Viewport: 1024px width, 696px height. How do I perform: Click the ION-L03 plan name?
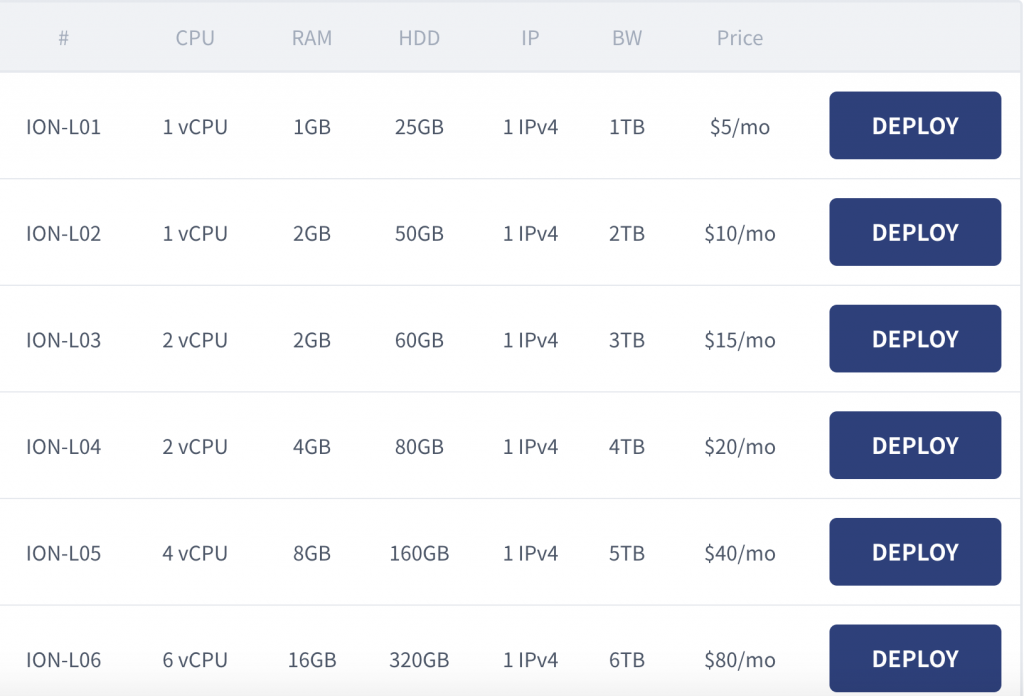coord(64,340)
